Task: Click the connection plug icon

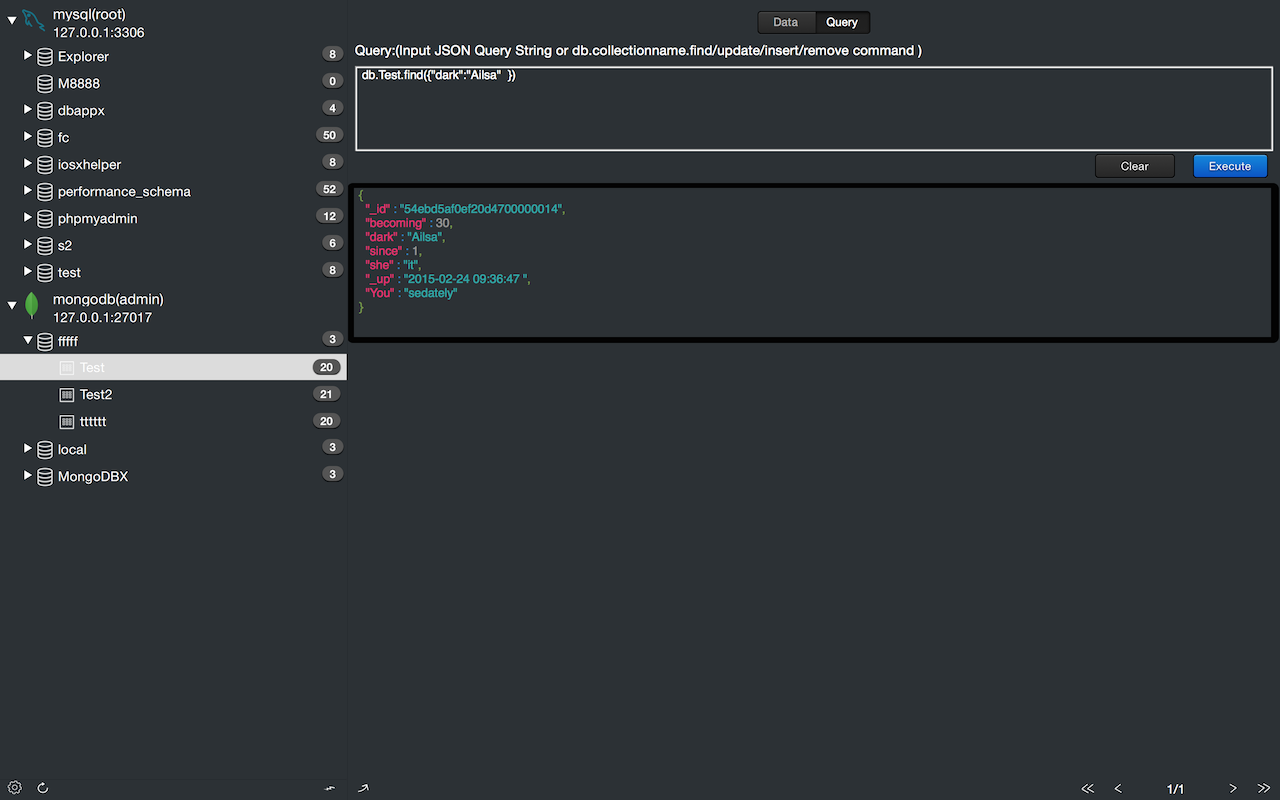Action: (x=330, y=788)
